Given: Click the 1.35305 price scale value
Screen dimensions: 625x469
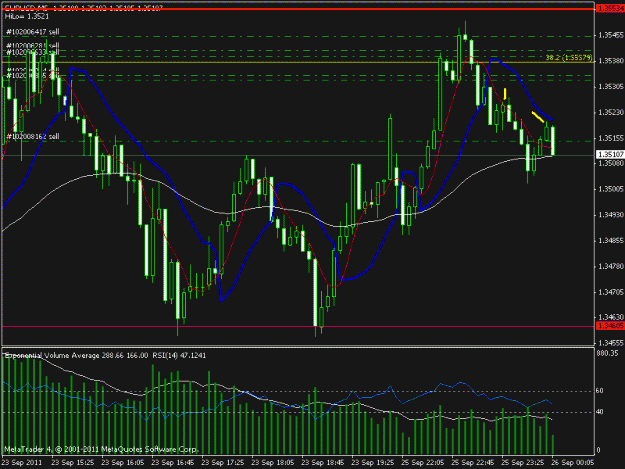Looking at the screenshot, I should coord(611,87).
